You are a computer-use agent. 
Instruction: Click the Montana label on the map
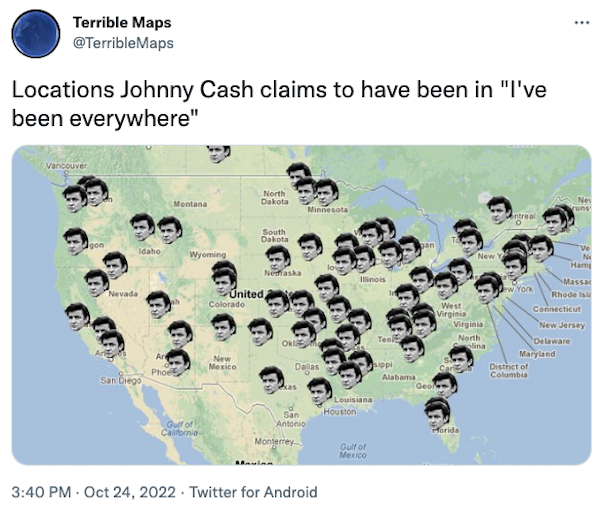click(x=190, y=204)
